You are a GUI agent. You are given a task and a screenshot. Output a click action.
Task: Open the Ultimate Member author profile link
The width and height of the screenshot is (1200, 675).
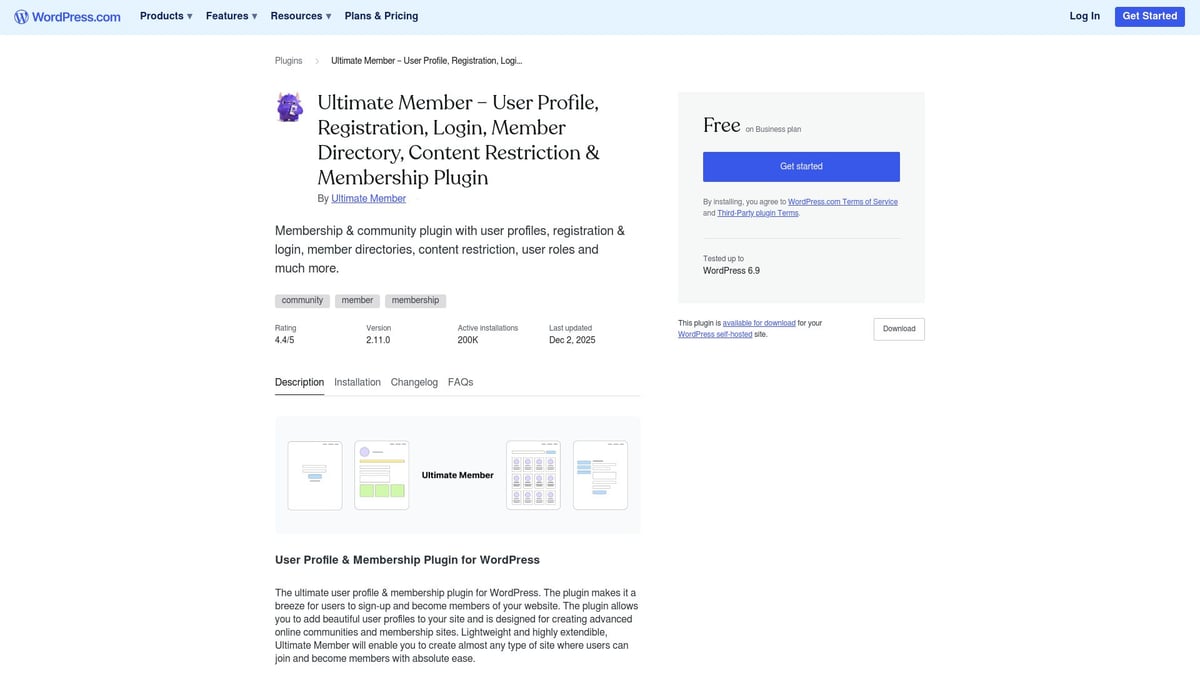(x=368, y=198)
